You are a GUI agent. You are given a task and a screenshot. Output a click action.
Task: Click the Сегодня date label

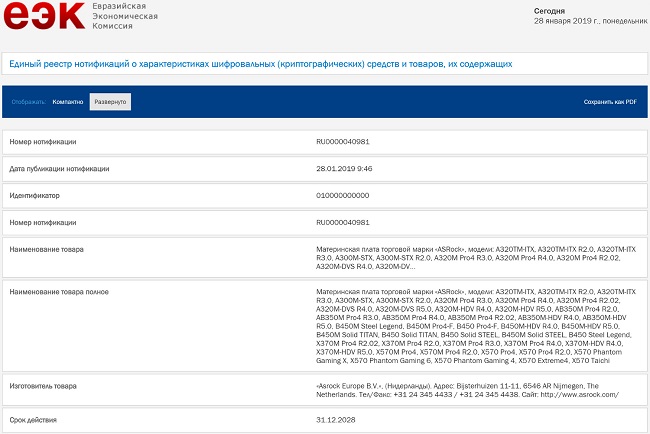point(549,11)
